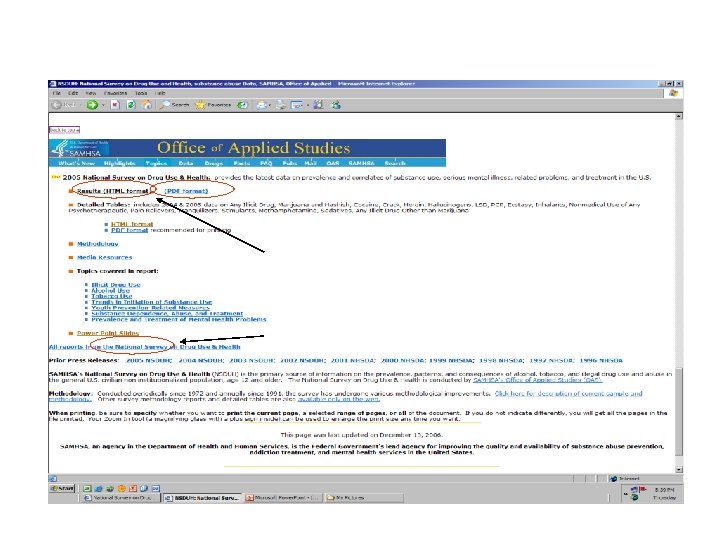720x540 pixels.
Task: Click the taskbar clock showing Thursday
Action: coord(665,494)
